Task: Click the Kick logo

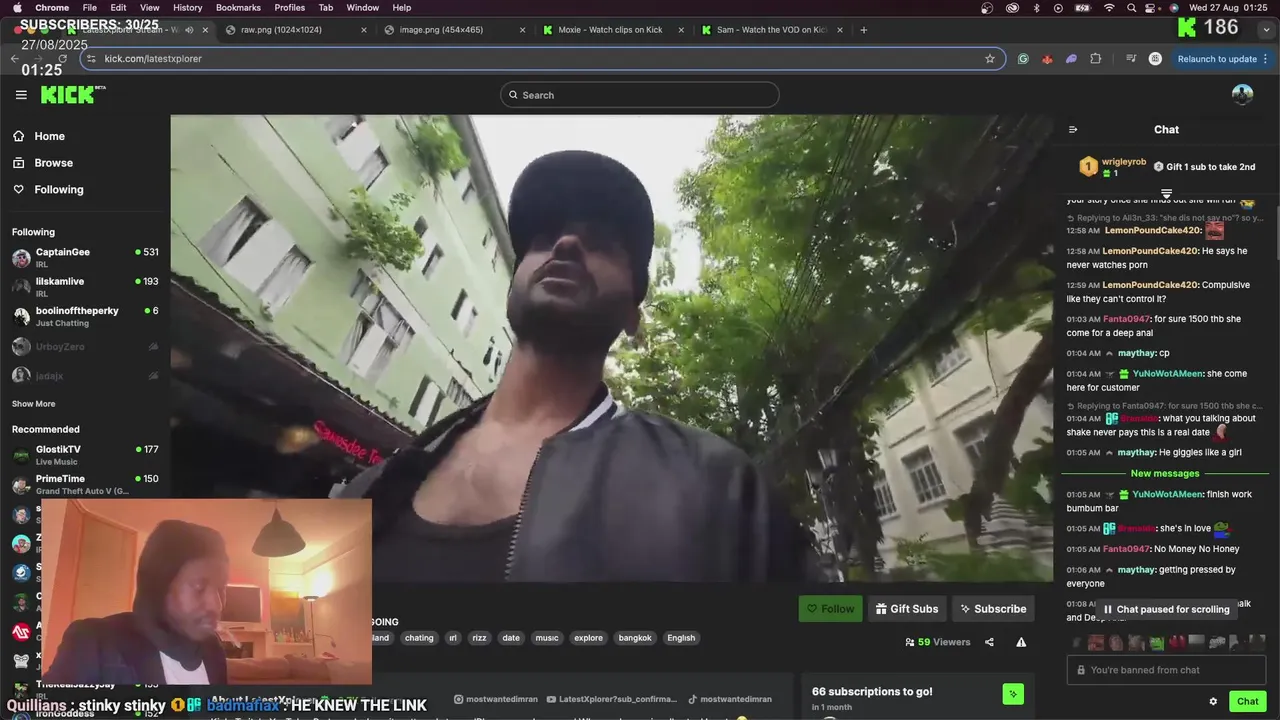Action: 72,95
